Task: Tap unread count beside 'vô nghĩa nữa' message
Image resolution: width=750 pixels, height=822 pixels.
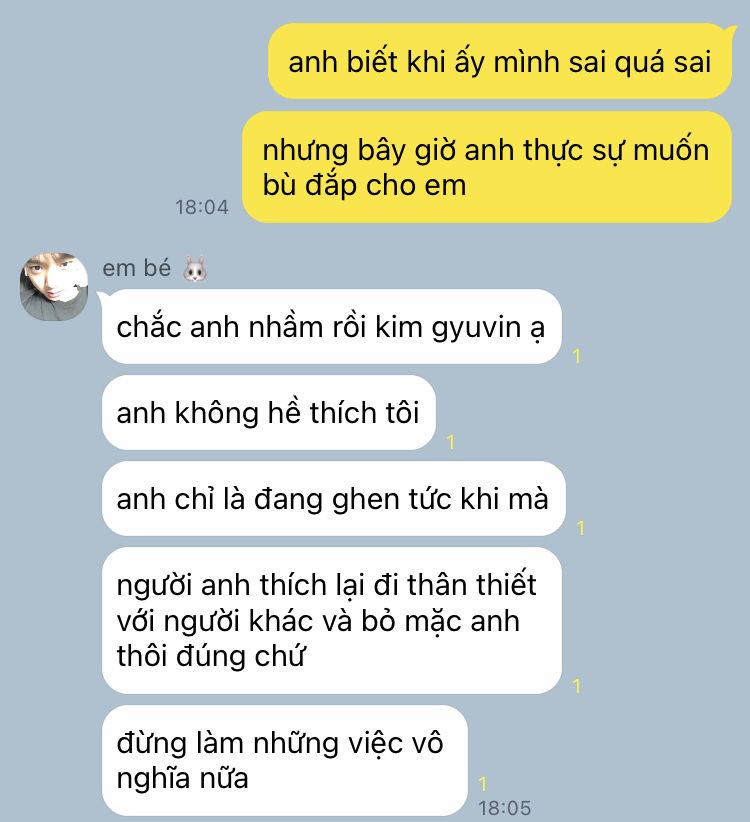Action: [x=483, y=784]
